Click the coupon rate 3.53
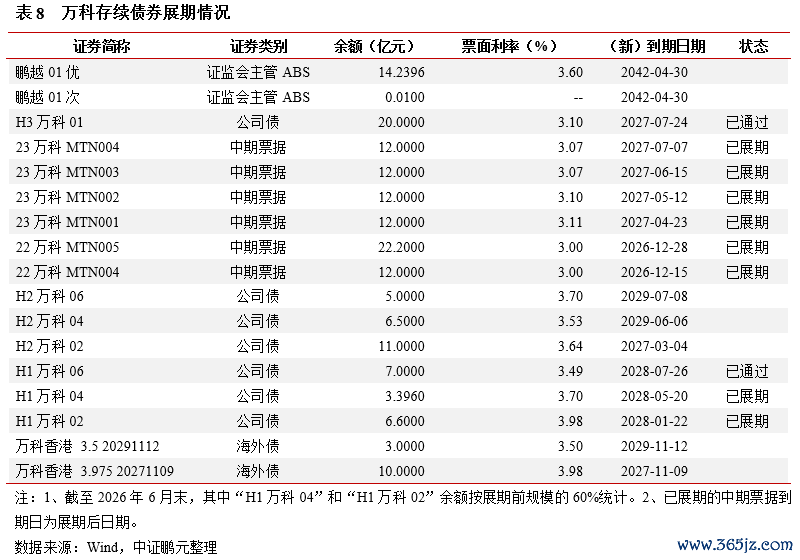 570,321
